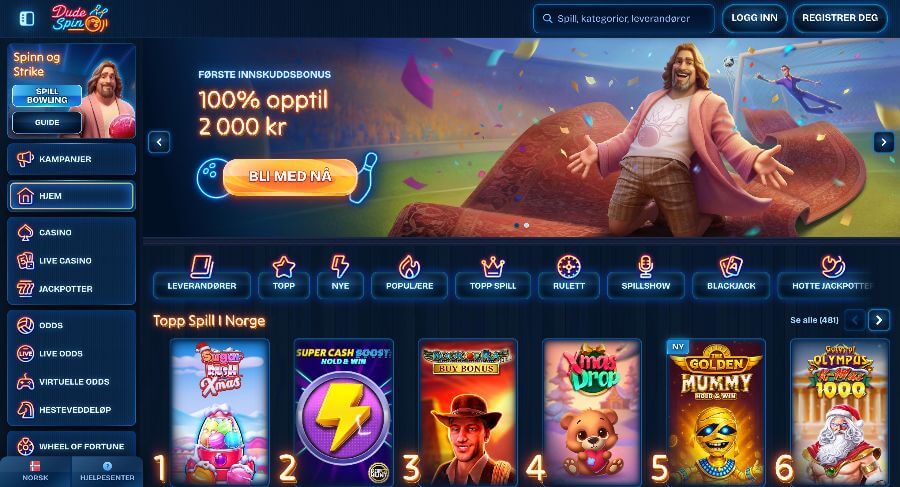The width and height of the screenshot is (900, 487).
Task: Switch to the second banner dot
Action: (526, 226)
